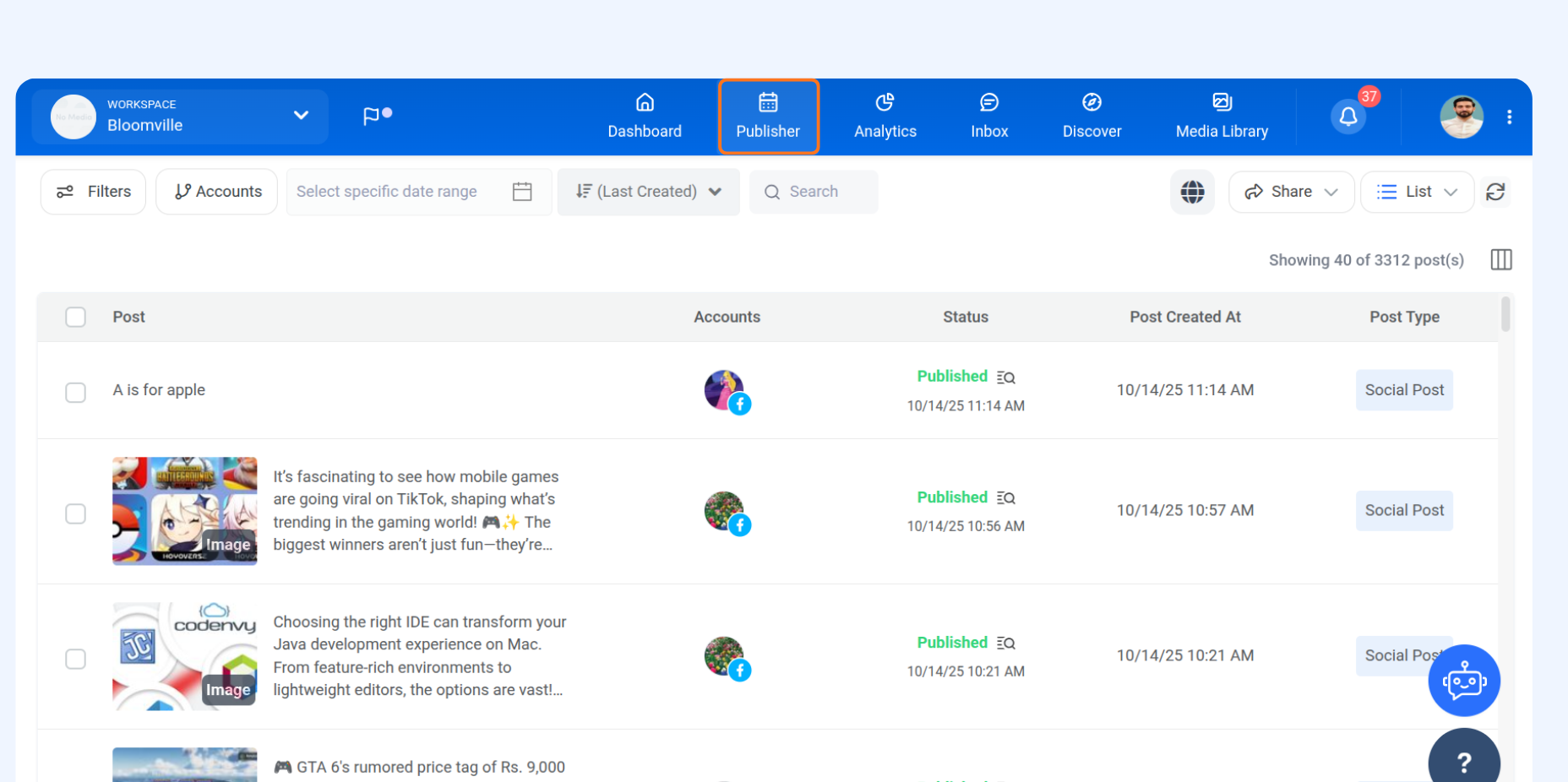Open the help question mark button
This screenshot has height=782, width=1568.
[1464, 759]
